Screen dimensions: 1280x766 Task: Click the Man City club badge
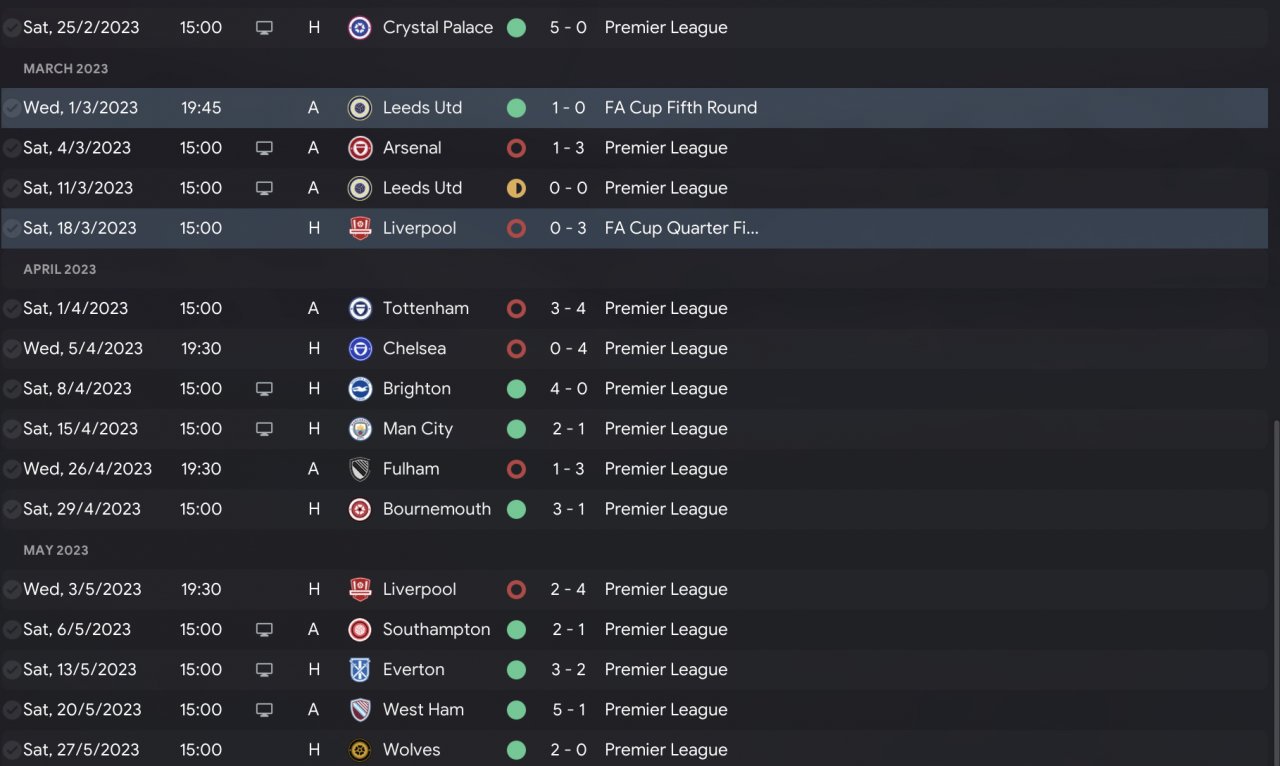click(360, 429)
